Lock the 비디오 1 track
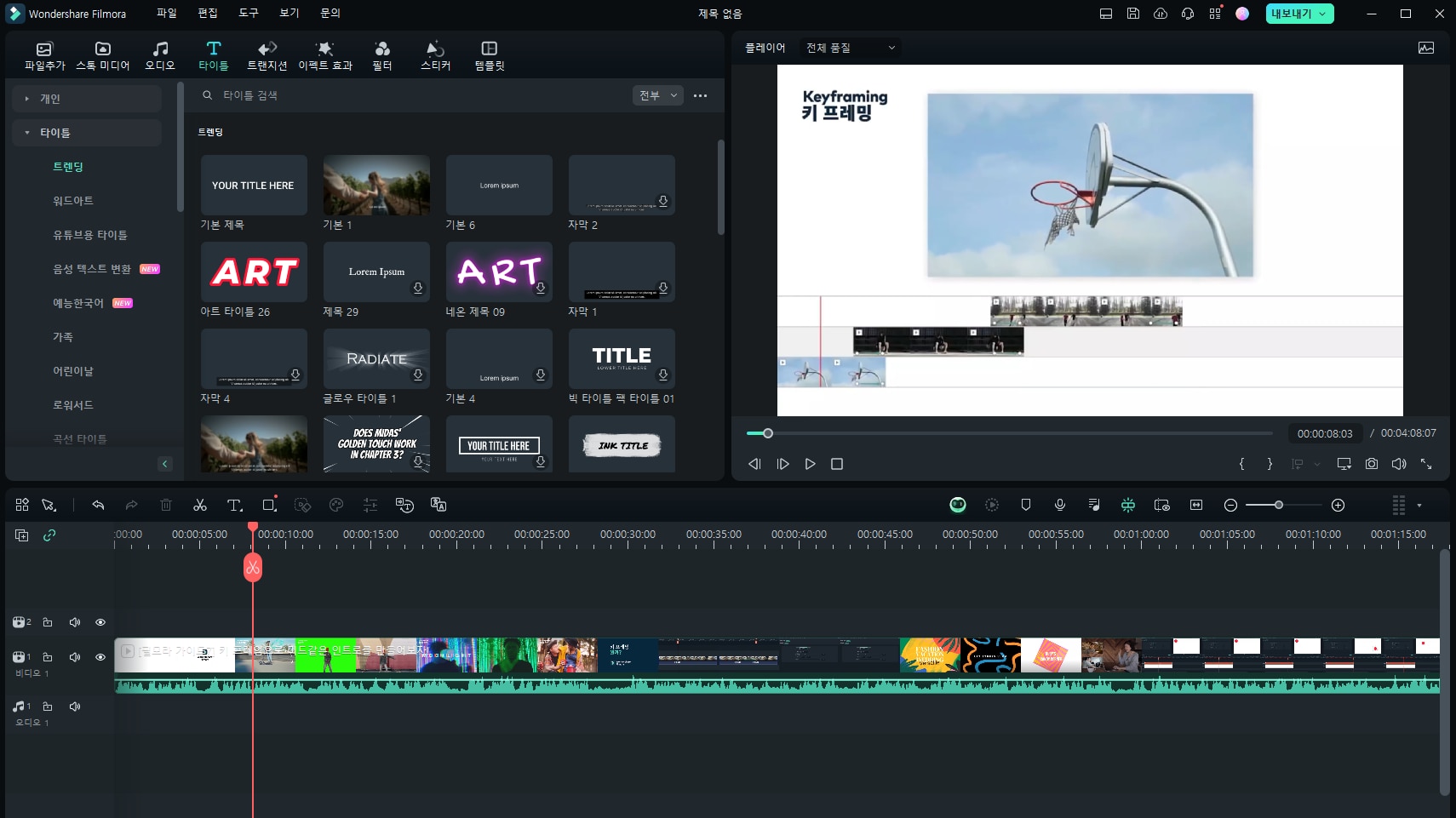 point(48,657)
